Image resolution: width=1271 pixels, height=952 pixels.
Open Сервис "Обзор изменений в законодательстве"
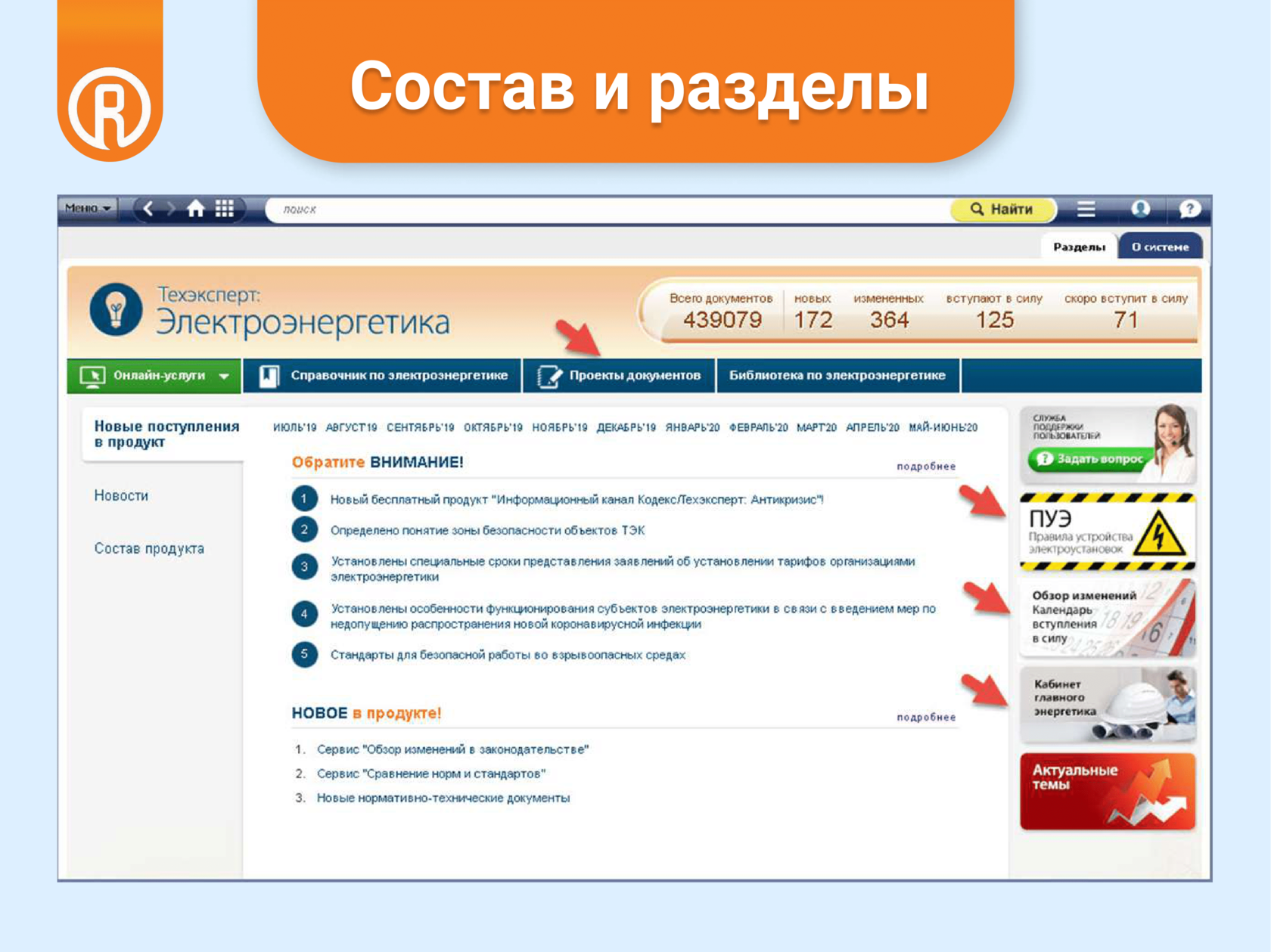pos(452,750)
